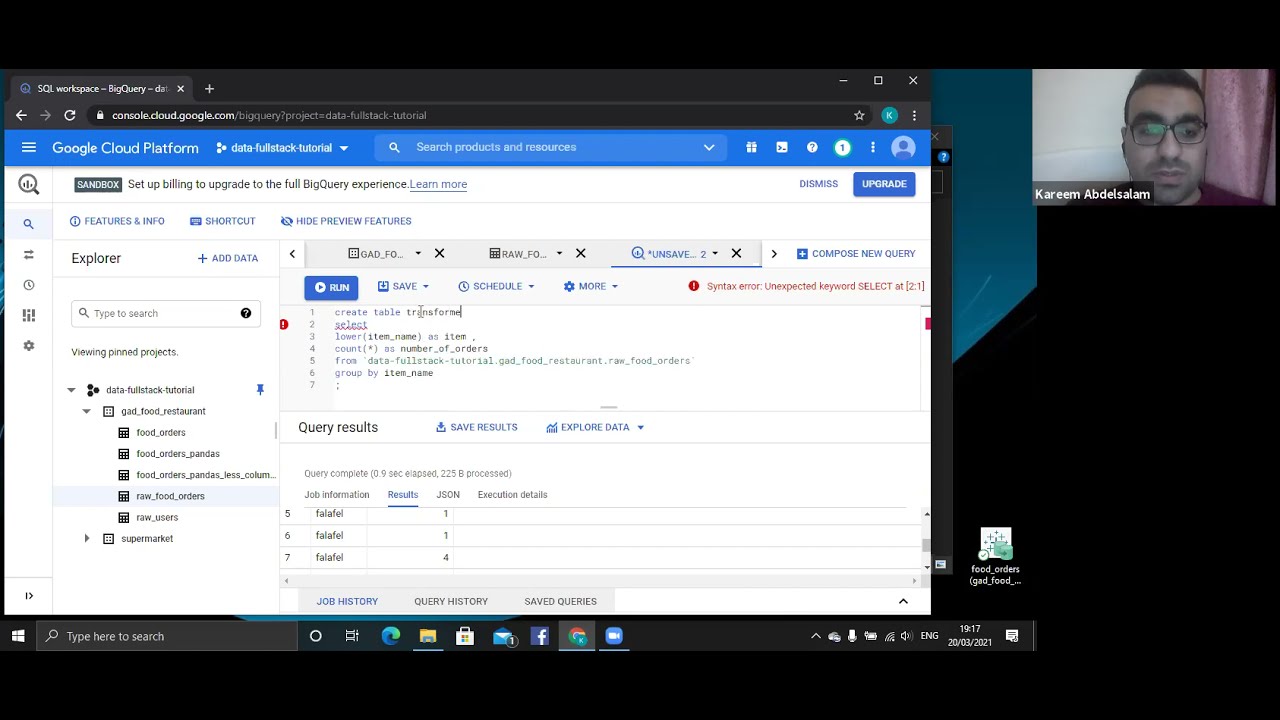The image size is (1280, 720).
Task: Open food_orders_pandas table
Action: coord(178,454)
